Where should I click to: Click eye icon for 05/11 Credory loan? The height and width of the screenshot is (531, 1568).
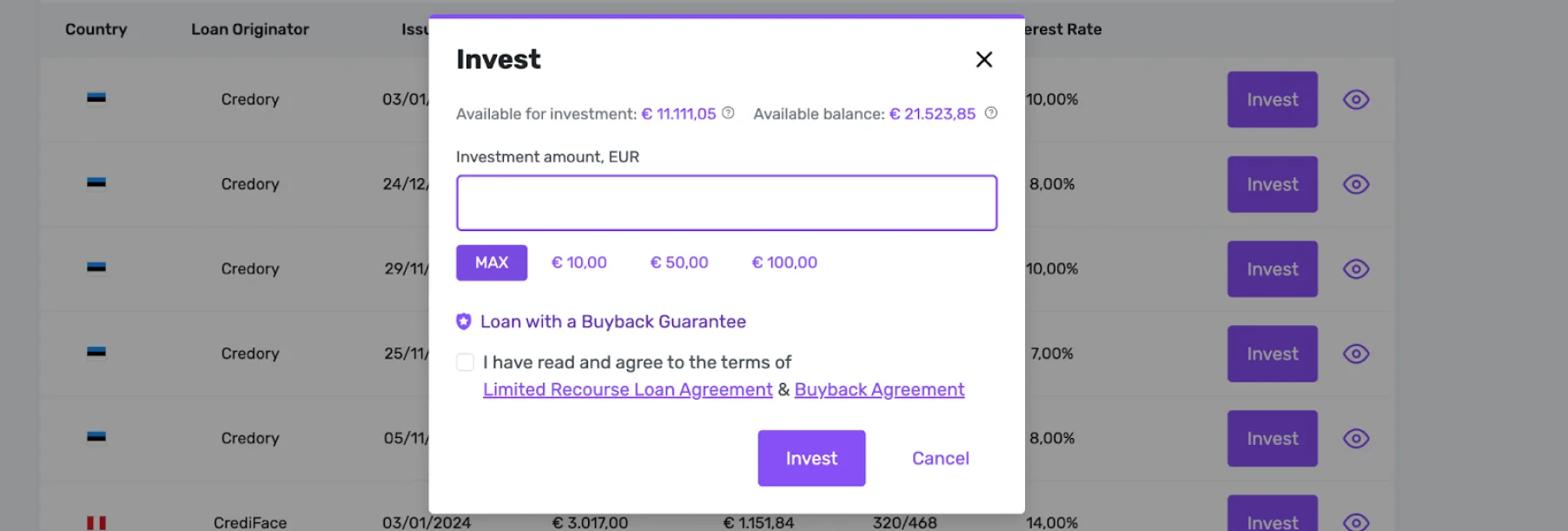(1355, 439)
